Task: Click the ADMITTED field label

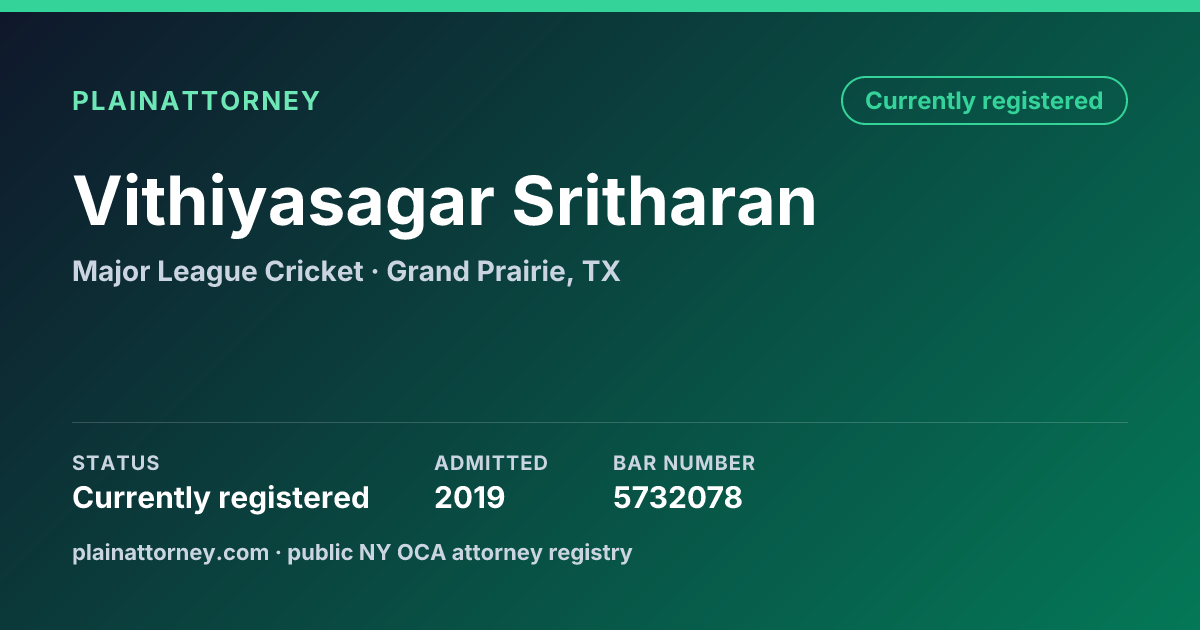Action: (491, 463)
